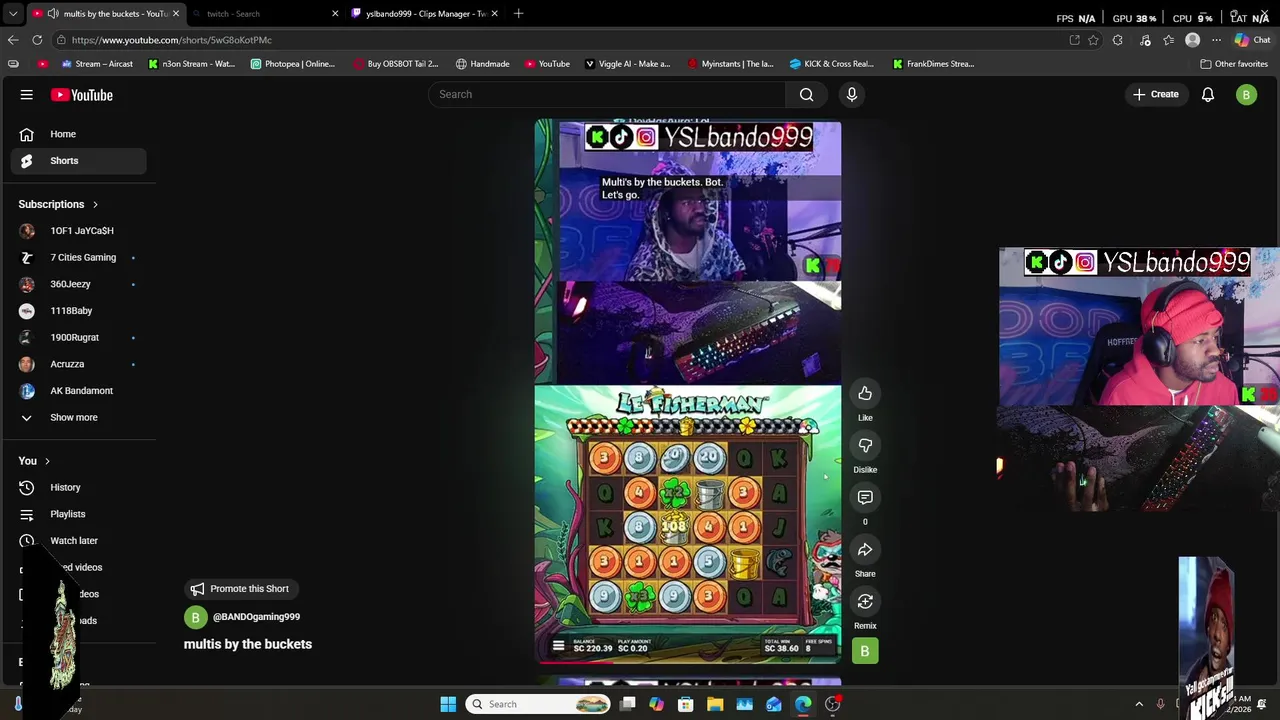The width and height of the screenshot is (1280, 720).
Task: Click the Create button
Action: click(x=1156, y=94)
